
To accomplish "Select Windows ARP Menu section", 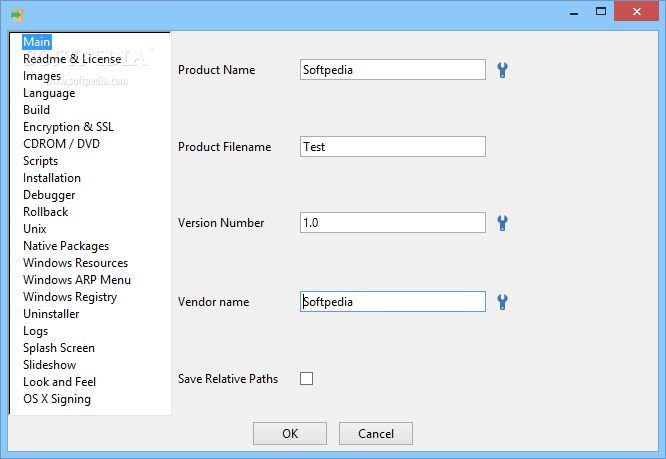I will pyautogui.click(x=77, y=280).
